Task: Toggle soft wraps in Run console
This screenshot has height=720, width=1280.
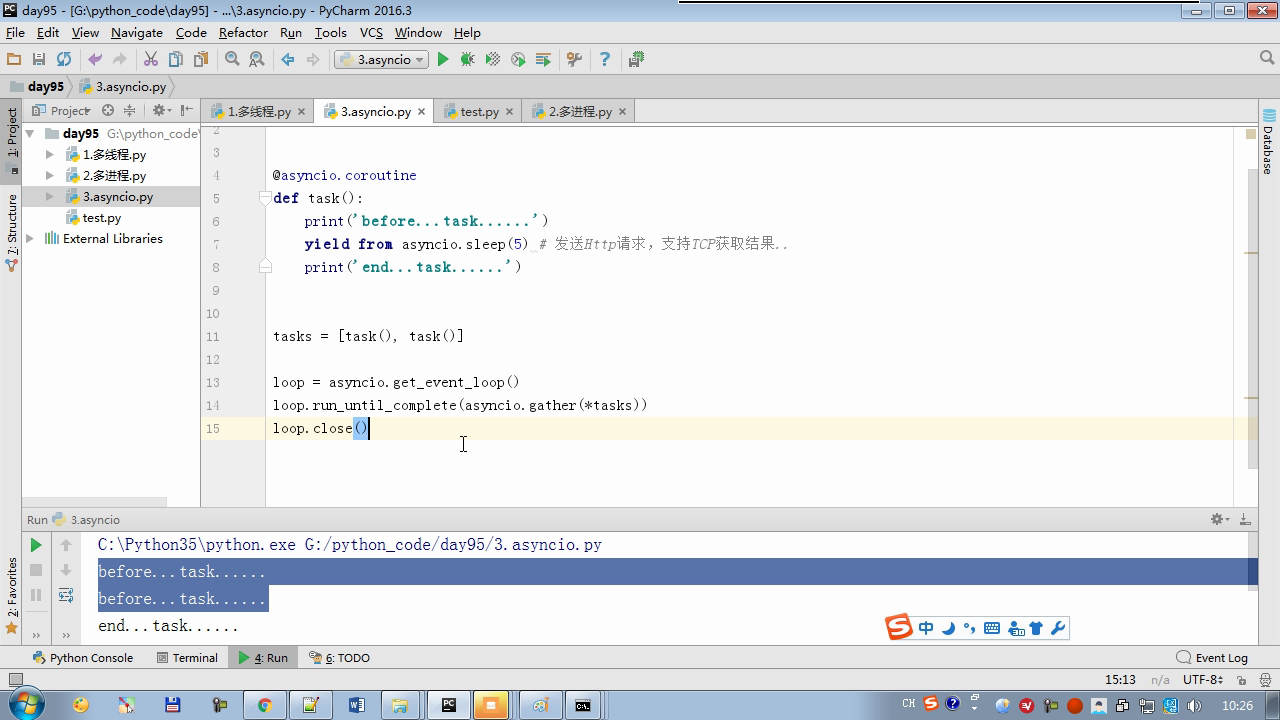Action: tap(66, 595)
